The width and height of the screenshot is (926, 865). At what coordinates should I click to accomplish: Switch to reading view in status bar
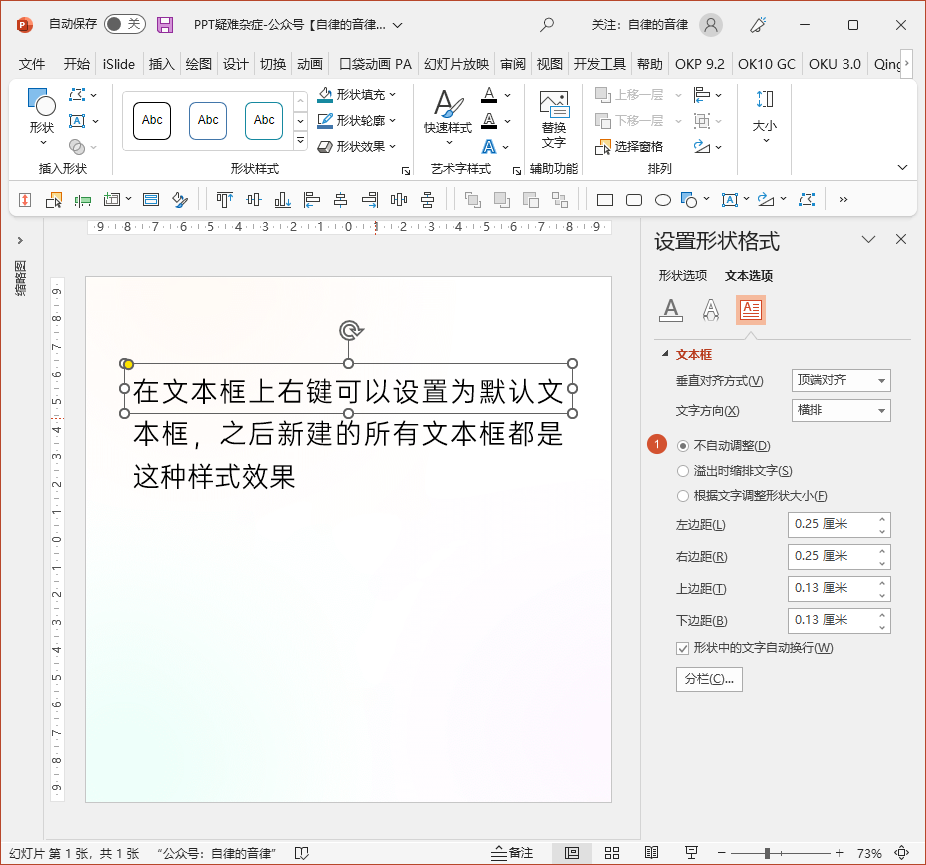coord(651,853)
